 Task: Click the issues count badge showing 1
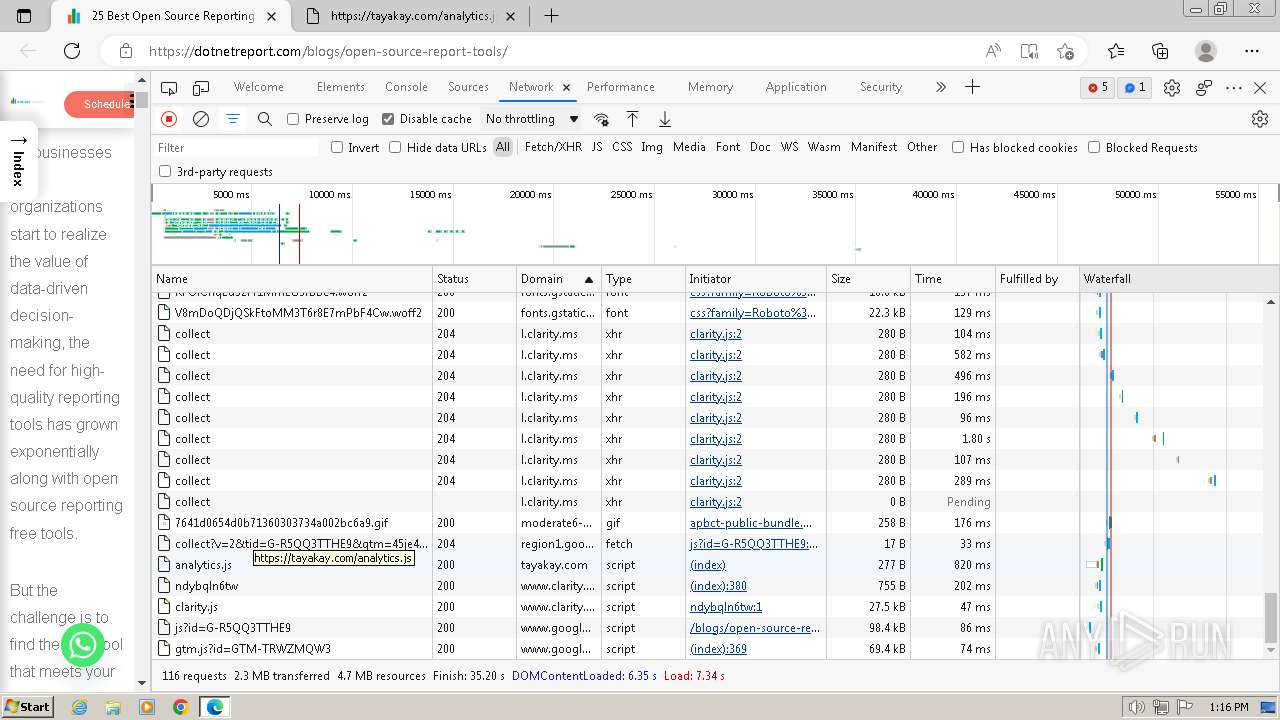[1135, 88]
